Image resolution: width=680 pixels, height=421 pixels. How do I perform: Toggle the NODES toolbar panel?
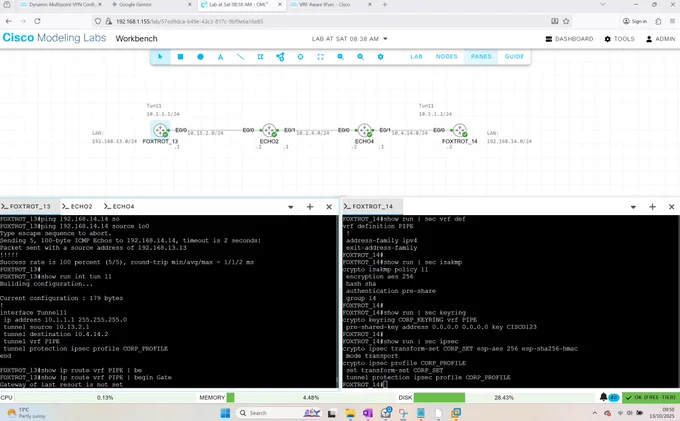click(x=447, y=56)
